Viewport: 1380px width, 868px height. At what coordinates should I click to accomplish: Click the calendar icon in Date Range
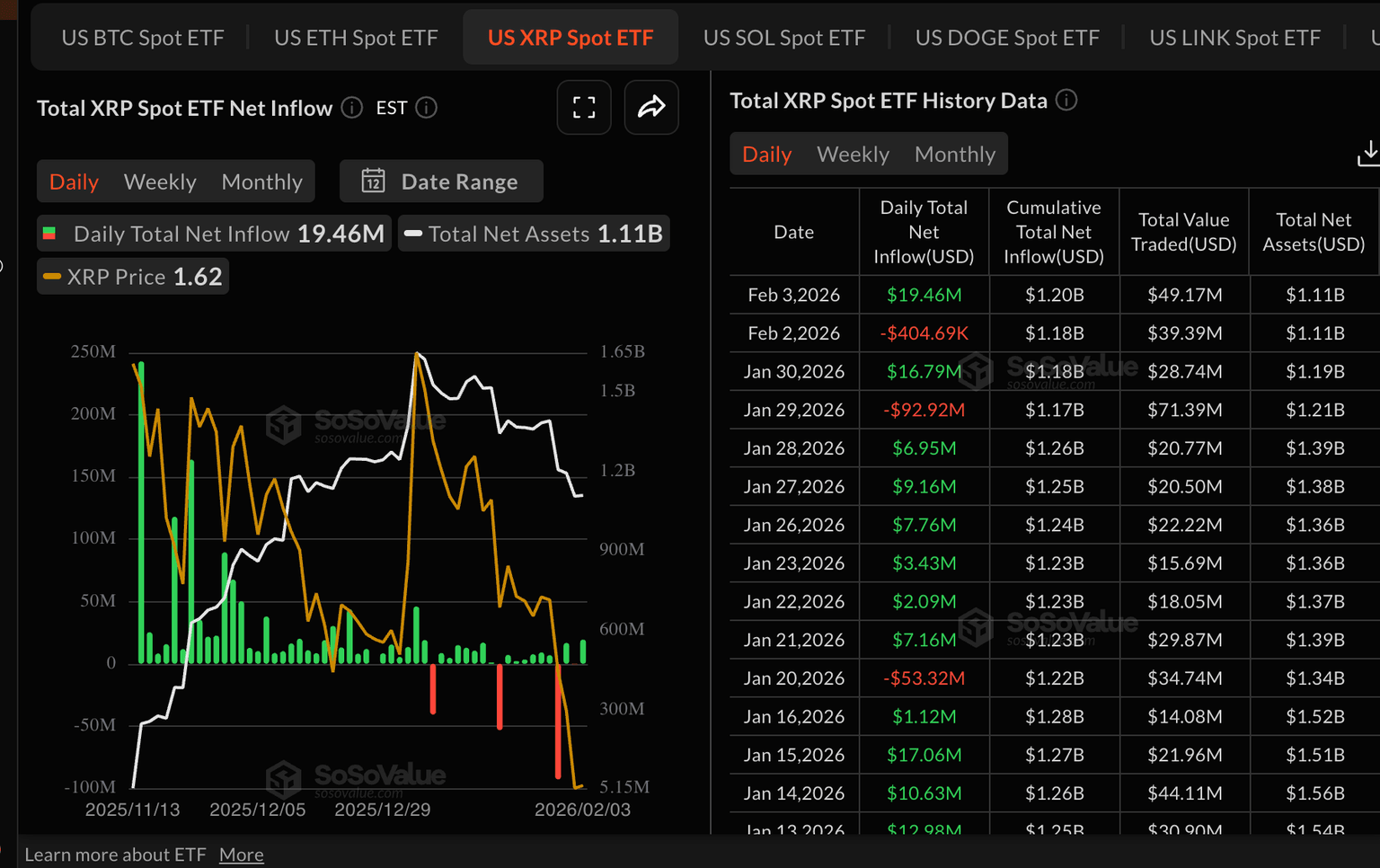373,182
